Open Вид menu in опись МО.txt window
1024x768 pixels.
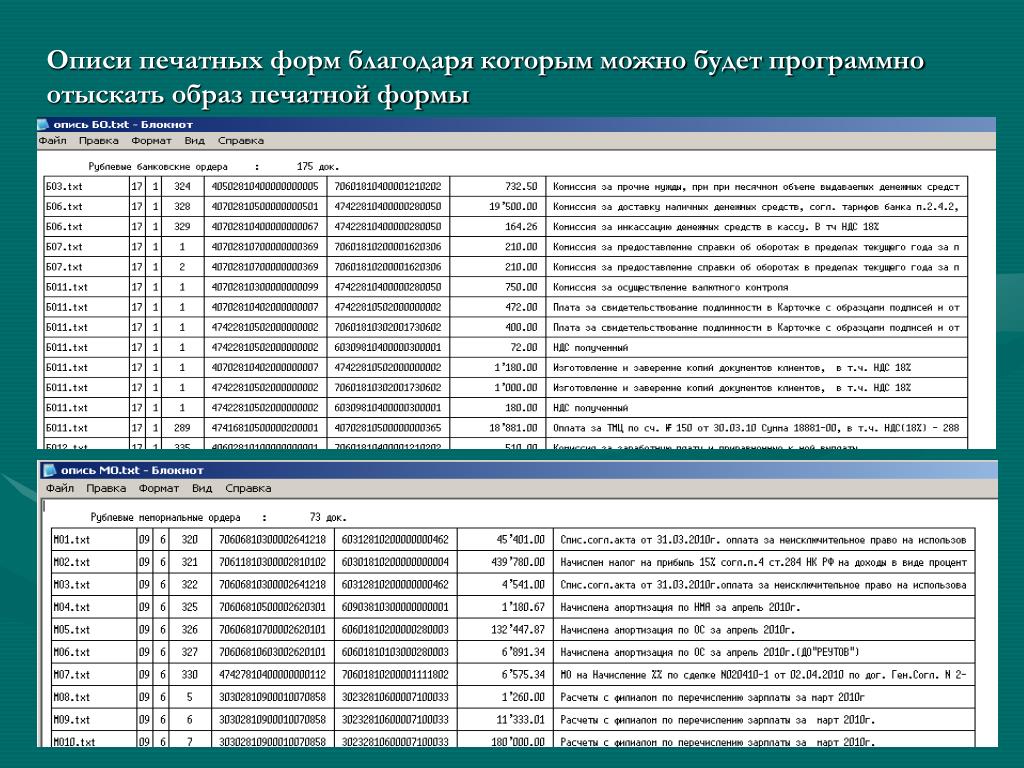202,488
